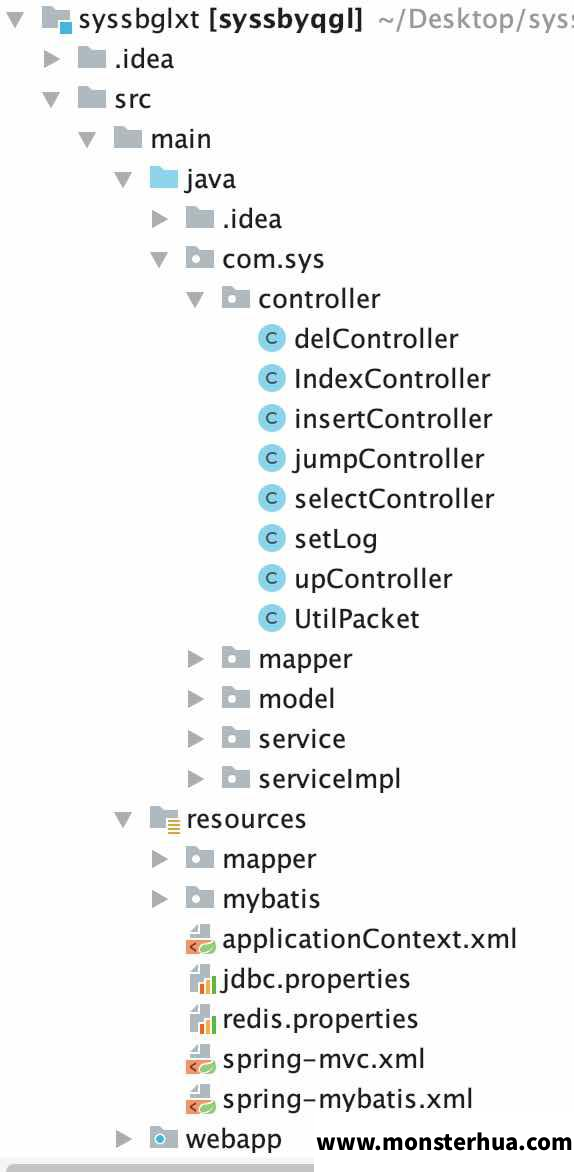Click the resources folder icon
This screenshot has width=574, height=1172.
pos(164,819)
